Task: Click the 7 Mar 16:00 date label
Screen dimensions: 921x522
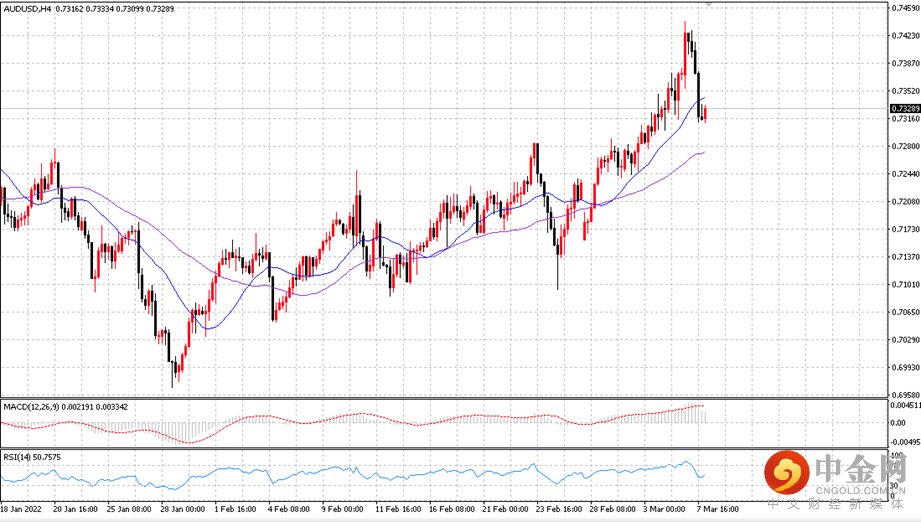Action: pyautogui.click(x=717, y=509)
